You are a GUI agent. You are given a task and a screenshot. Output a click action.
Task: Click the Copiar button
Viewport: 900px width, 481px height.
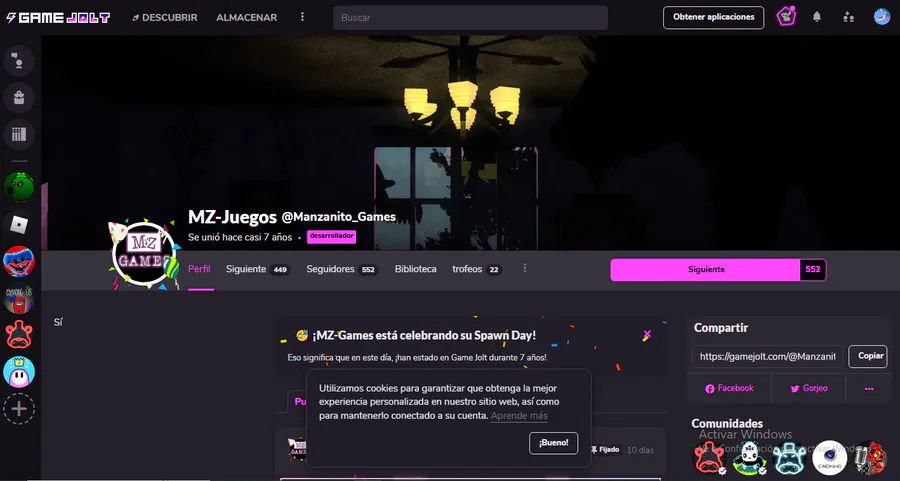point(869,356)
